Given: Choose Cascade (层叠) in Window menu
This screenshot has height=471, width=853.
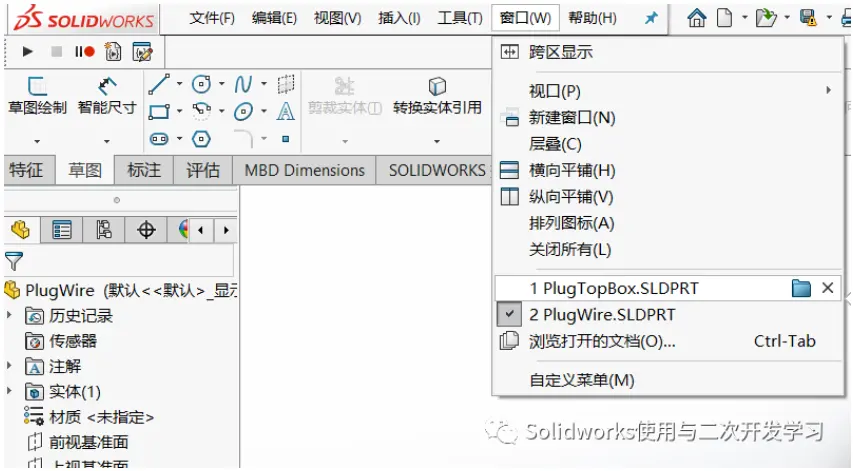Looking at the screenshot, I should tap(555, 144).
